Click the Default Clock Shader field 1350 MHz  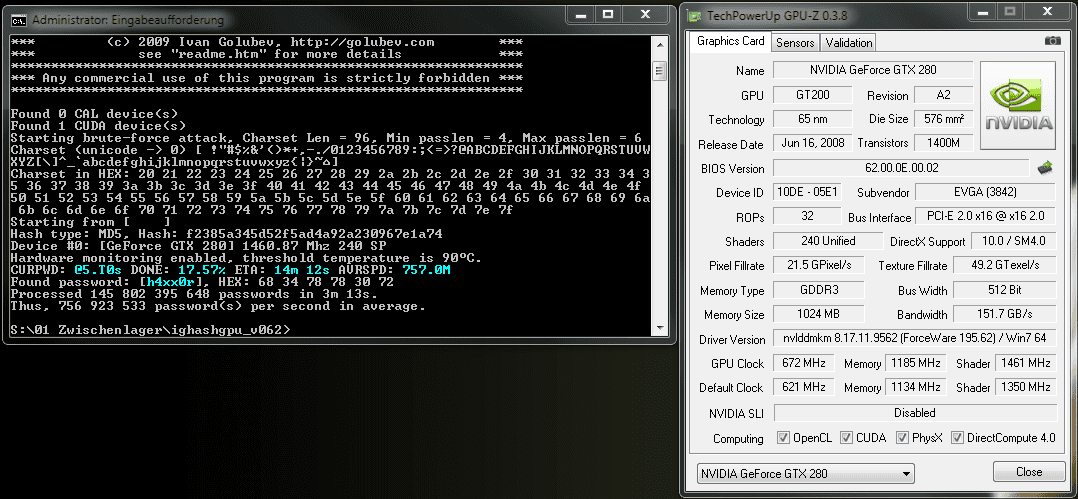[x=1026, y=387]
